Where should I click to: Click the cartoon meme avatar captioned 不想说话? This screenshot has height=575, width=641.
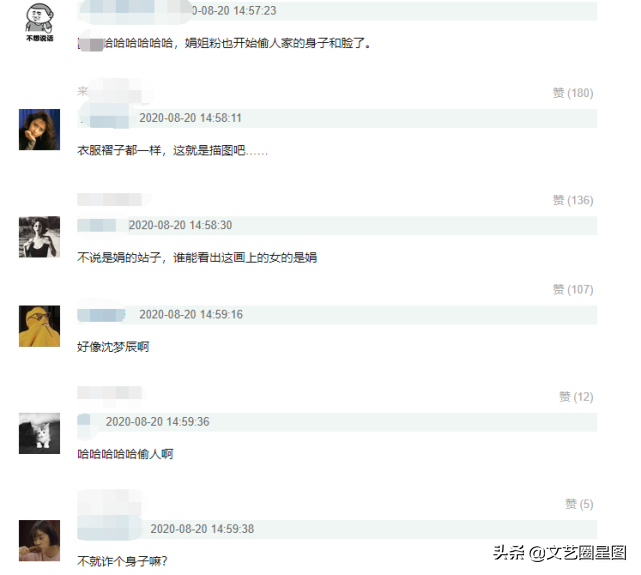tap(40, 21)
